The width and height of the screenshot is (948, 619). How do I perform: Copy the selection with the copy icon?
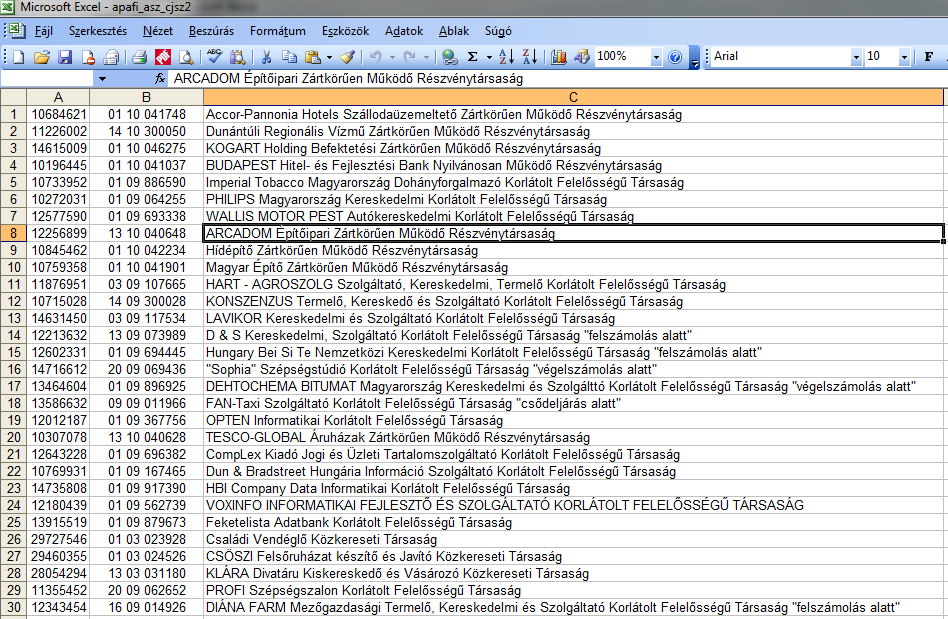coord(290,57)
